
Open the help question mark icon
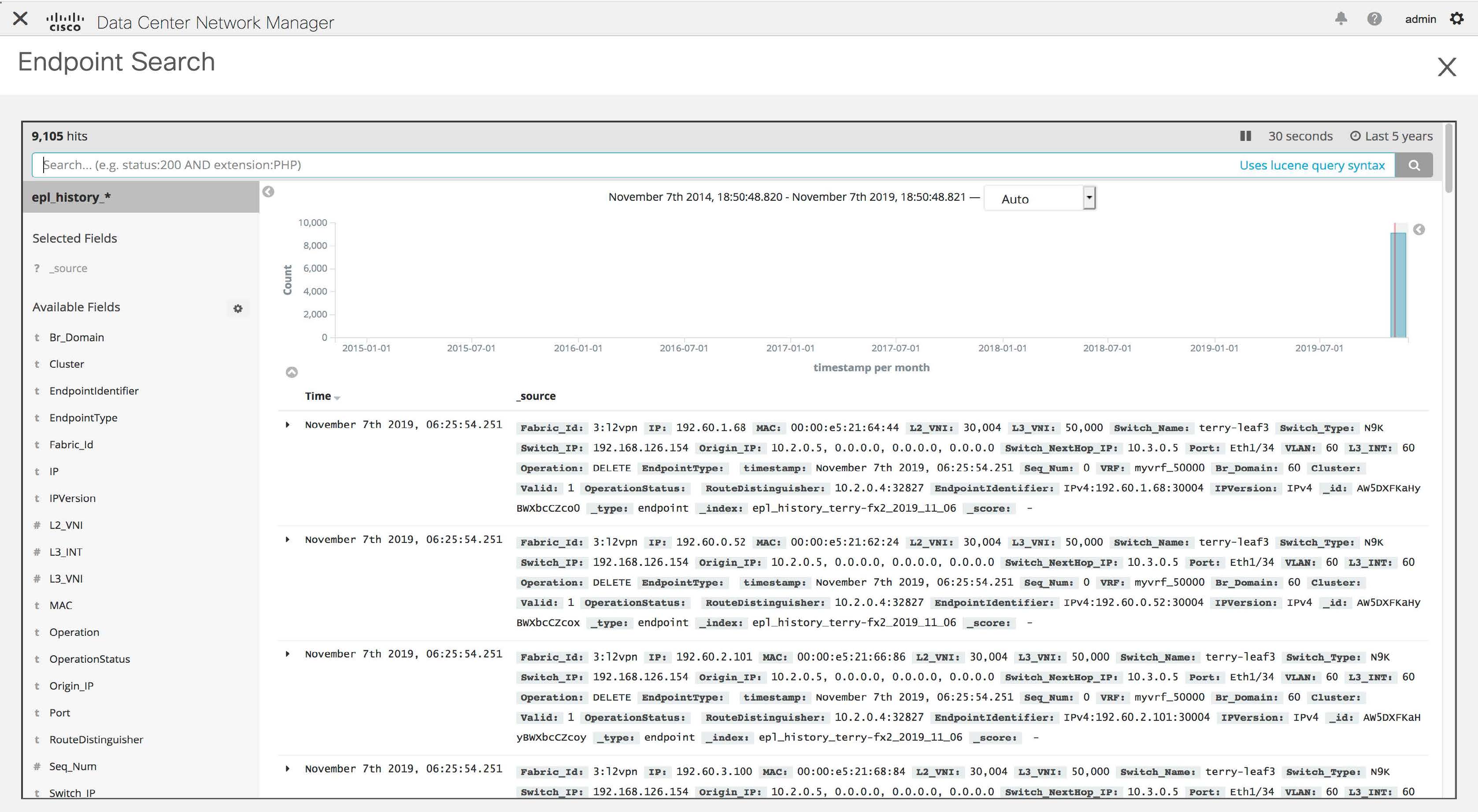pos(1374,19)
